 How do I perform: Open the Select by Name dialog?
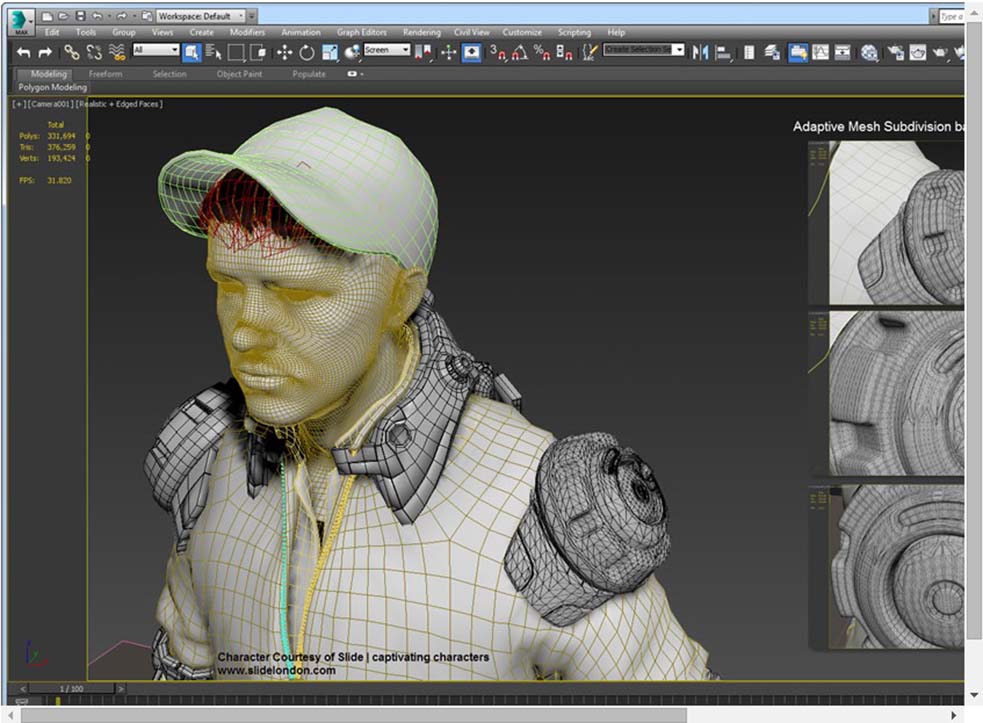pos(214,52)
